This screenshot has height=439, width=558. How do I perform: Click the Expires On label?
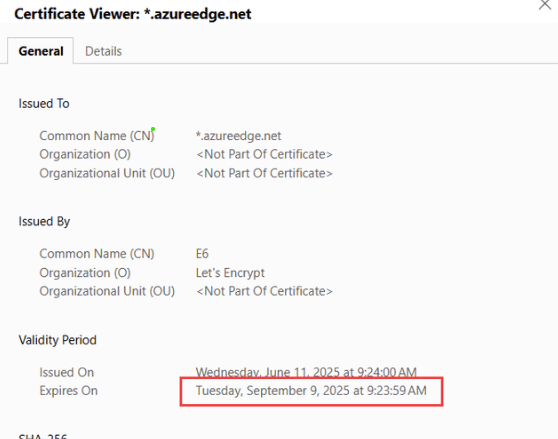coord(68,391)
